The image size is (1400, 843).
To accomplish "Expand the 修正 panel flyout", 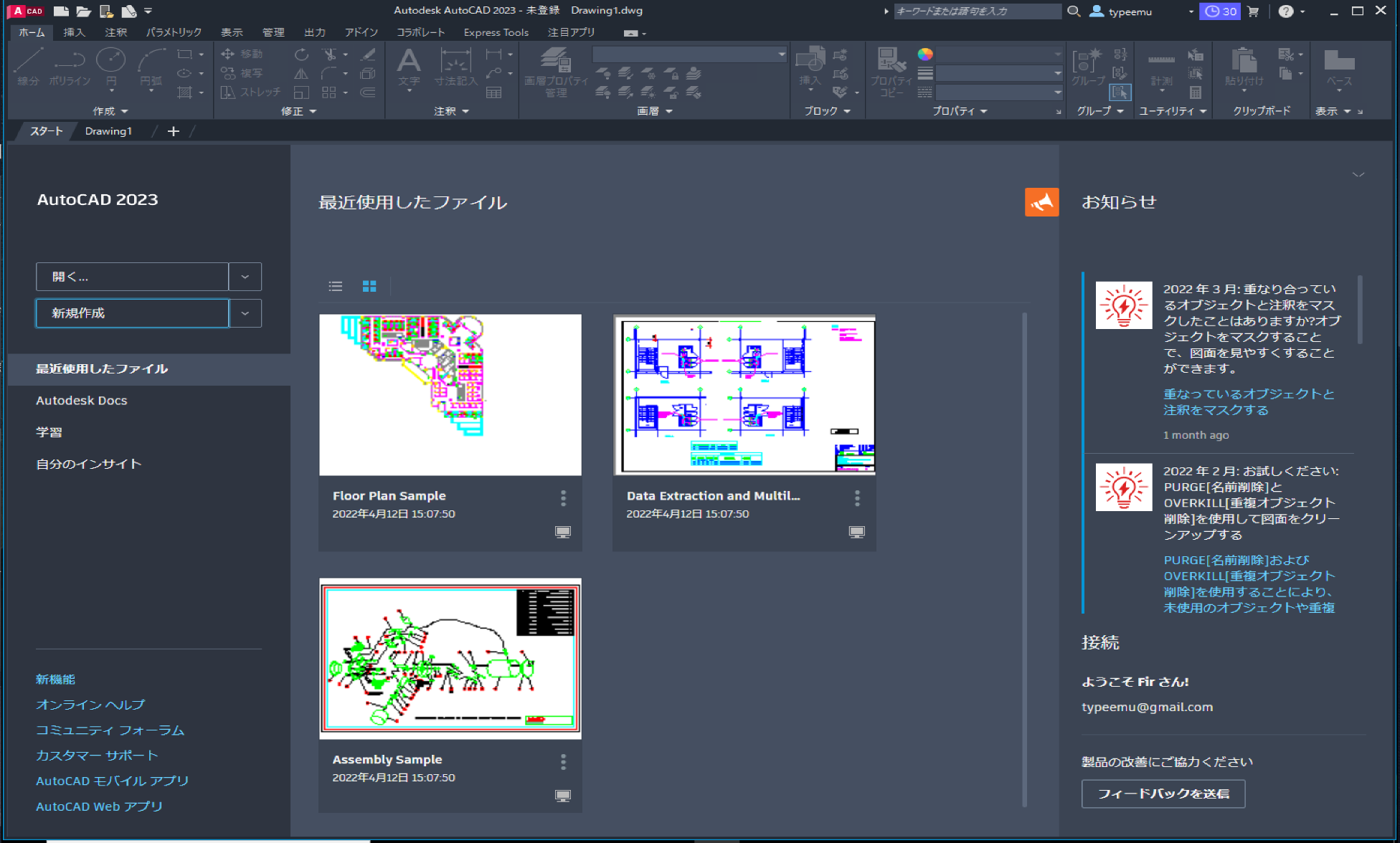I will tap(298, 111).
